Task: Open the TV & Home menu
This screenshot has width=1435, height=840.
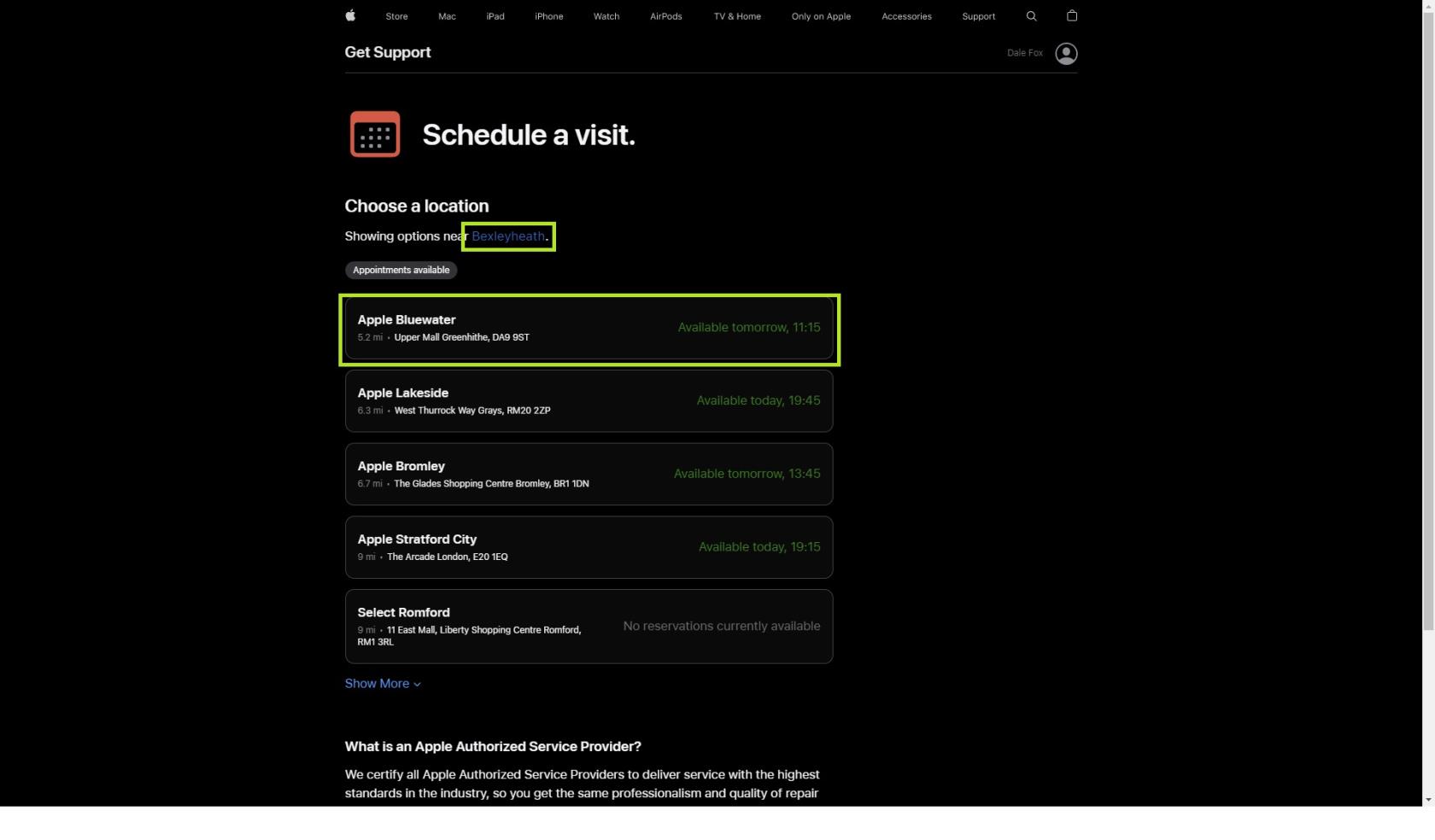Action: tap(737, 16)
